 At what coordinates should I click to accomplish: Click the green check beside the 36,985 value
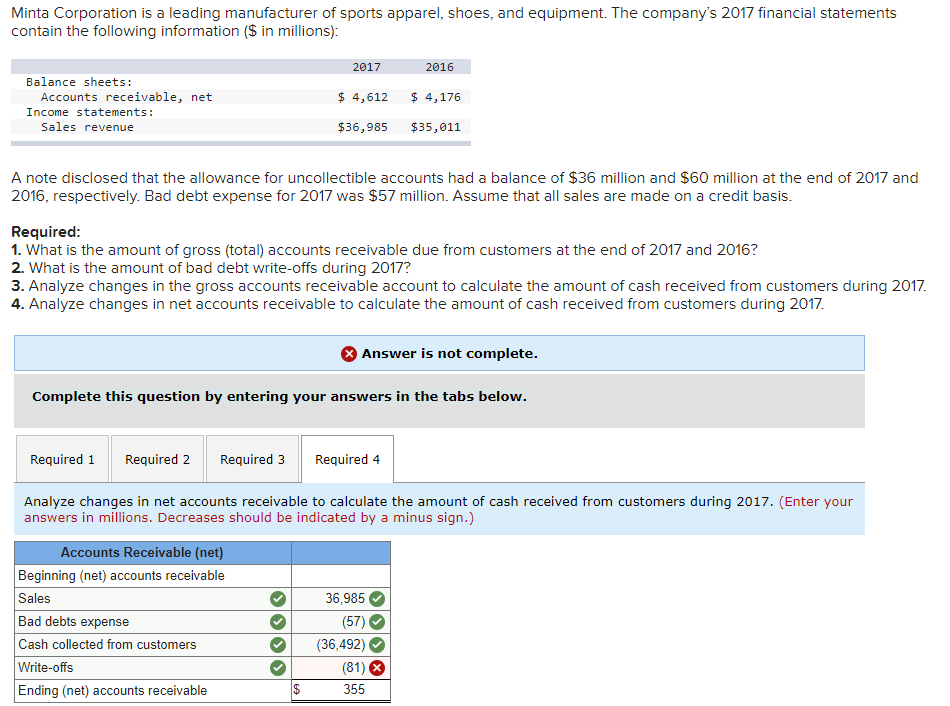tap(377, 599)
